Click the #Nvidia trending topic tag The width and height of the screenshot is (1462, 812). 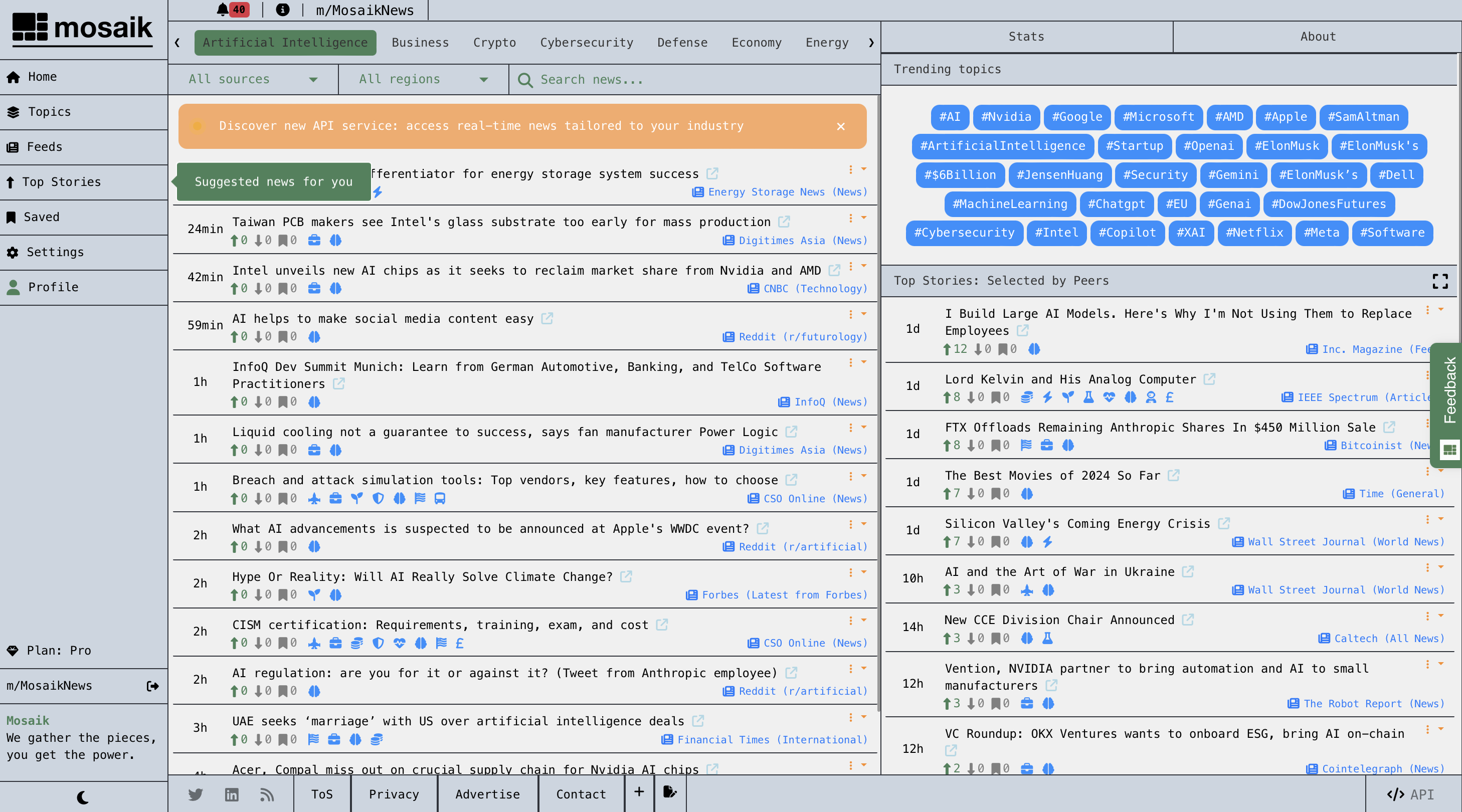1006,117
